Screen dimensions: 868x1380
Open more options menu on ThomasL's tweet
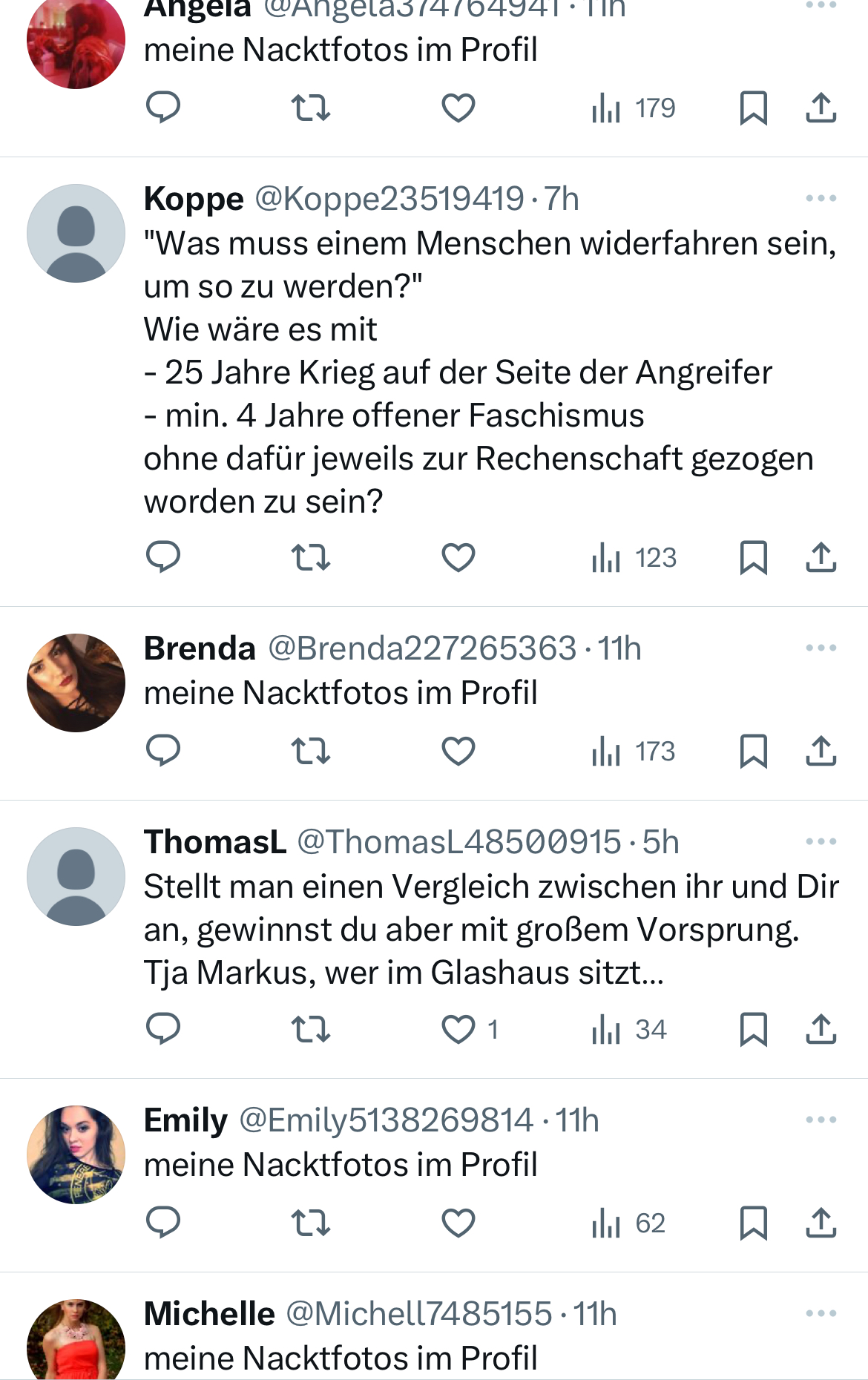[821, 841]
